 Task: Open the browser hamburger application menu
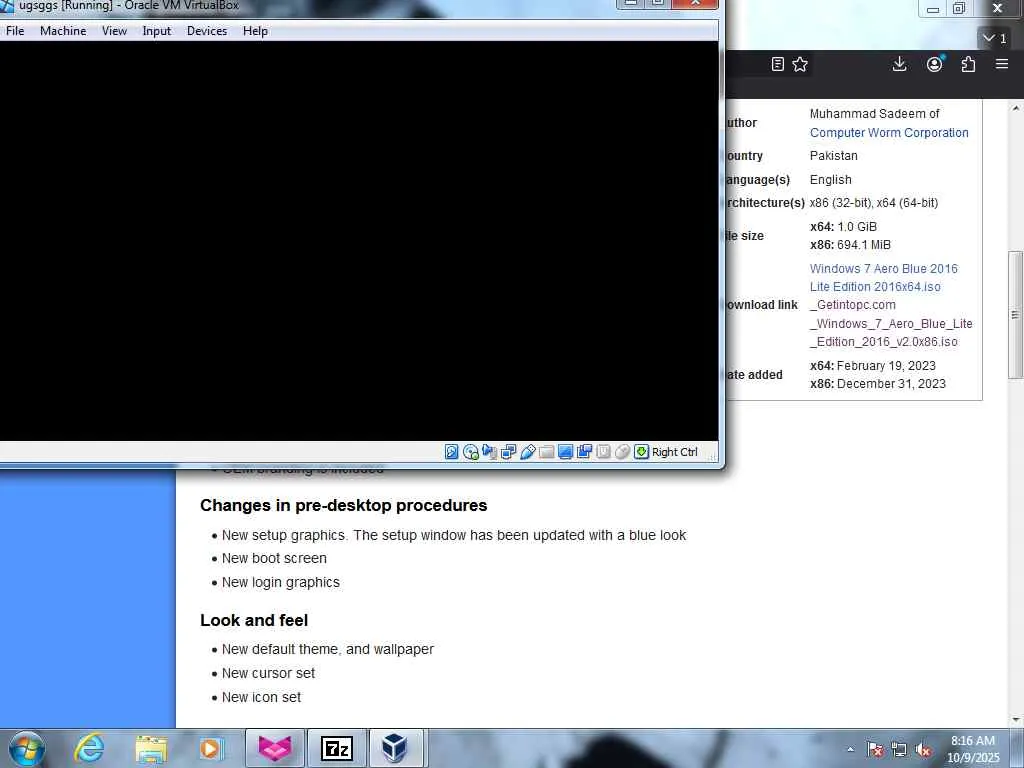click(1002, 64)
